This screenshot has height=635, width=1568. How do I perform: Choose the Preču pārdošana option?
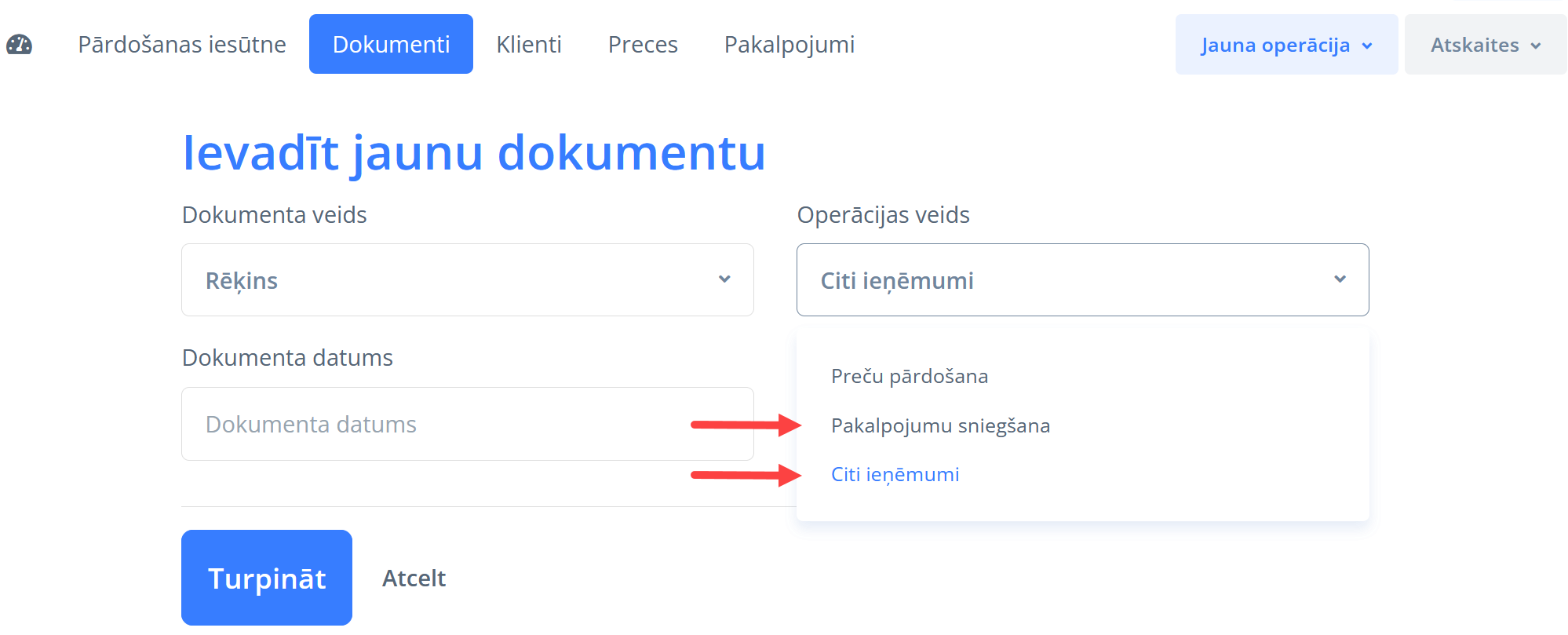coord(910,377)
